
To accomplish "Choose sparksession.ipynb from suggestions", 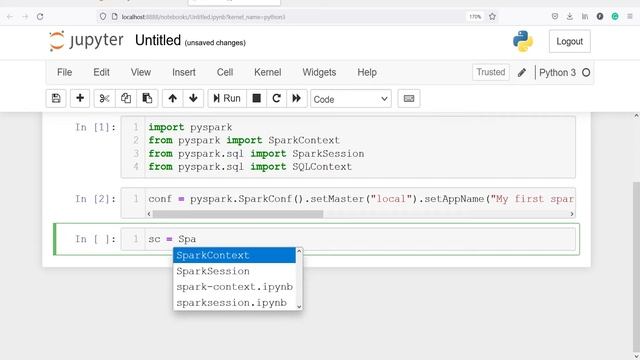I will pos(234,302).
